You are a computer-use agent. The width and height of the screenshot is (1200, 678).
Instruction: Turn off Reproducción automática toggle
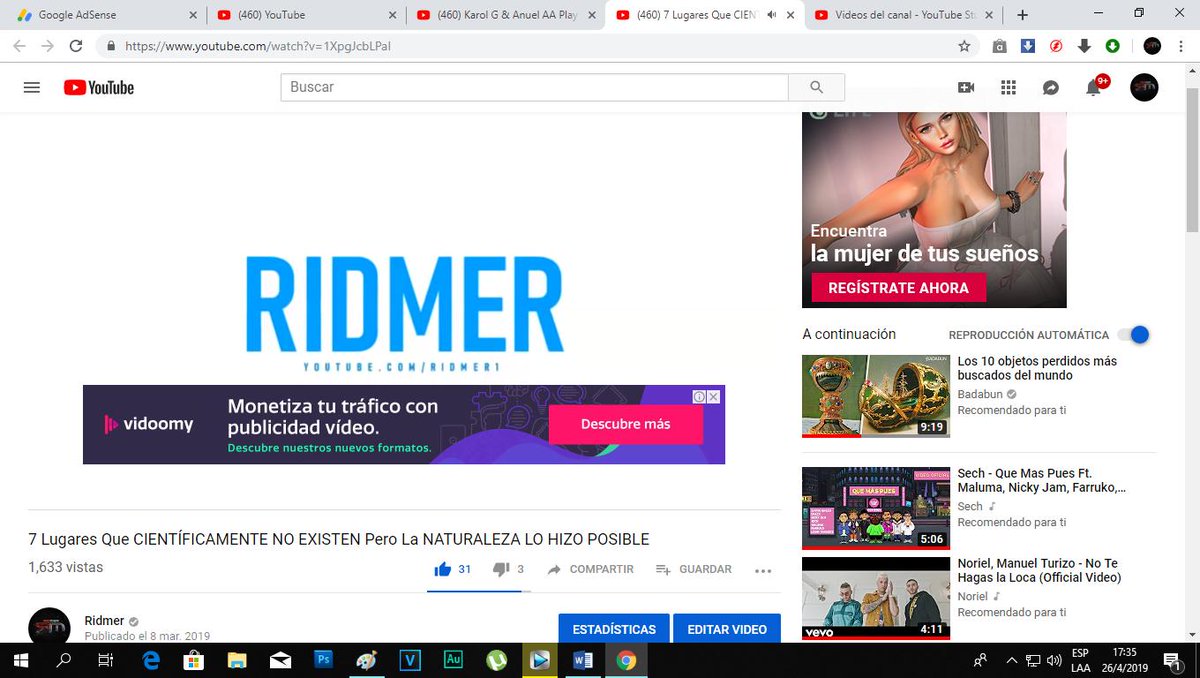[x=1133, y=335]
